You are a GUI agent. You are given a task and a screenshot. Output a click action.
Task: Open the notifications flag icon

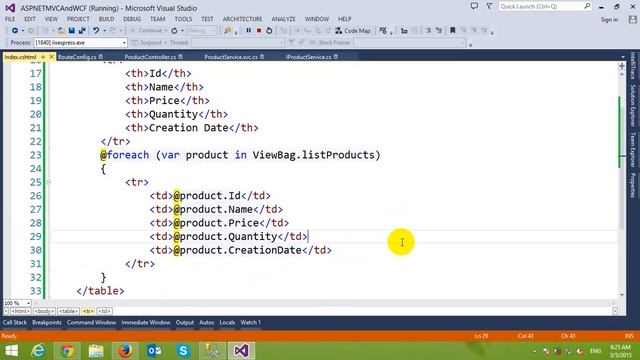click(489, 6)
